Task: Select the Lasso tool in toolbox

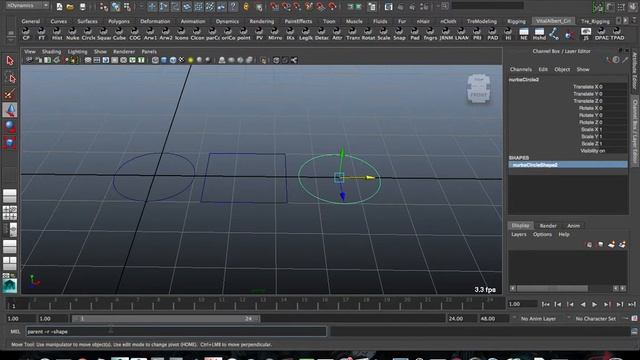Action: click(10, 78)
